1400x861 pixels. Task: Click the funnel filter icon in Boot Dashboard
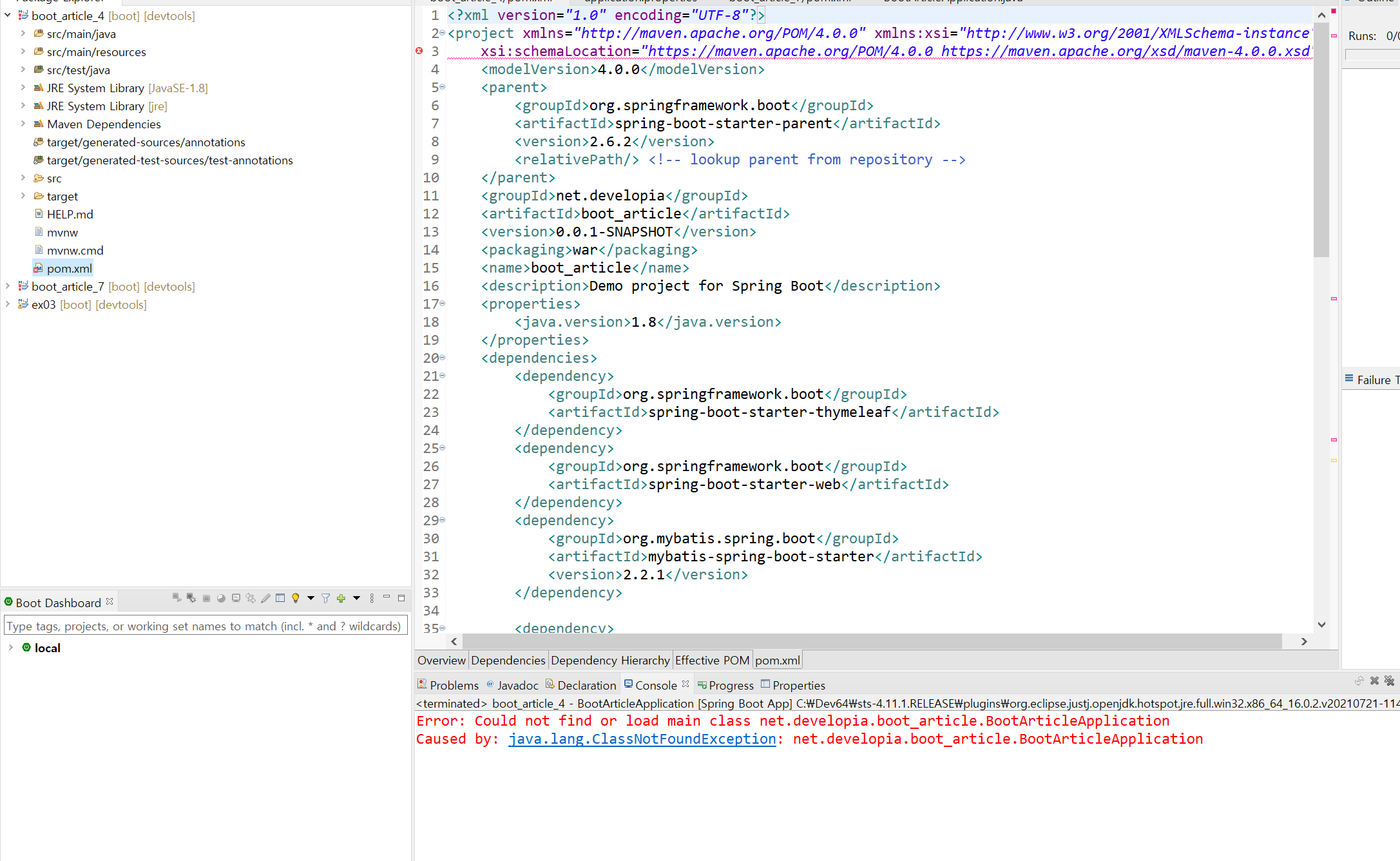point(325,598)
